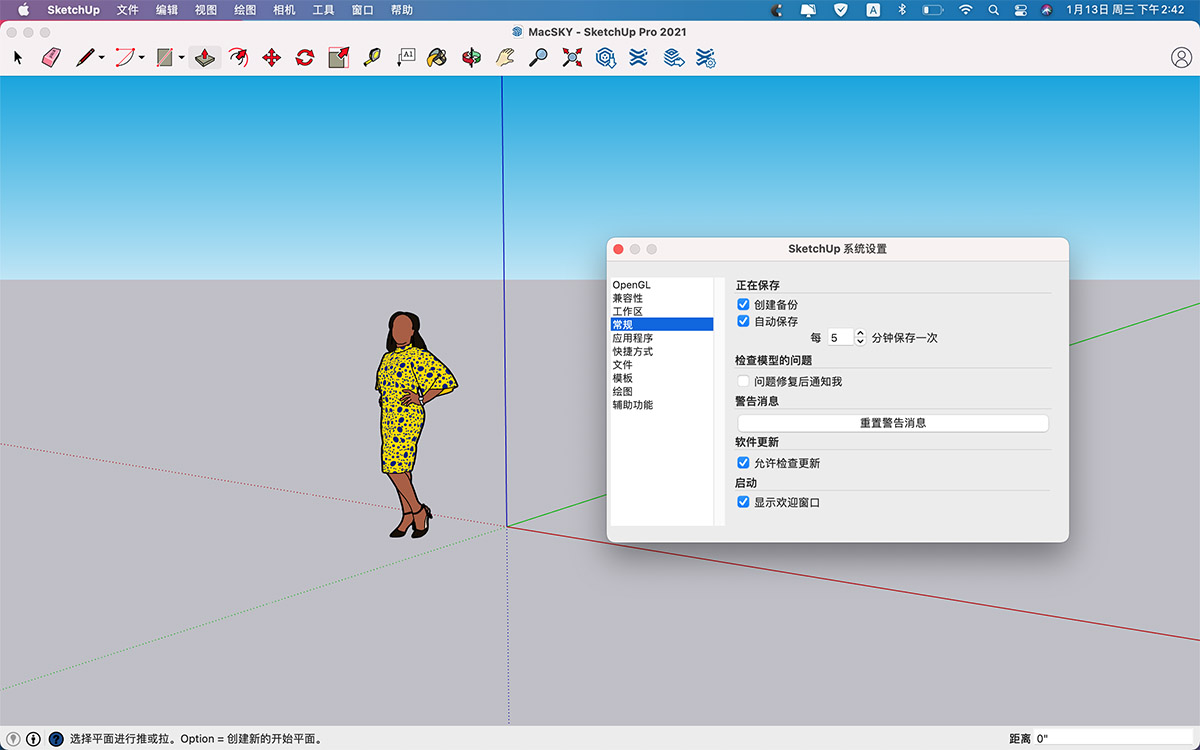This screenshot has width=1200, height=750.
Task: Click the Wi-Fi menu bar icon
Action: [965, 10]
